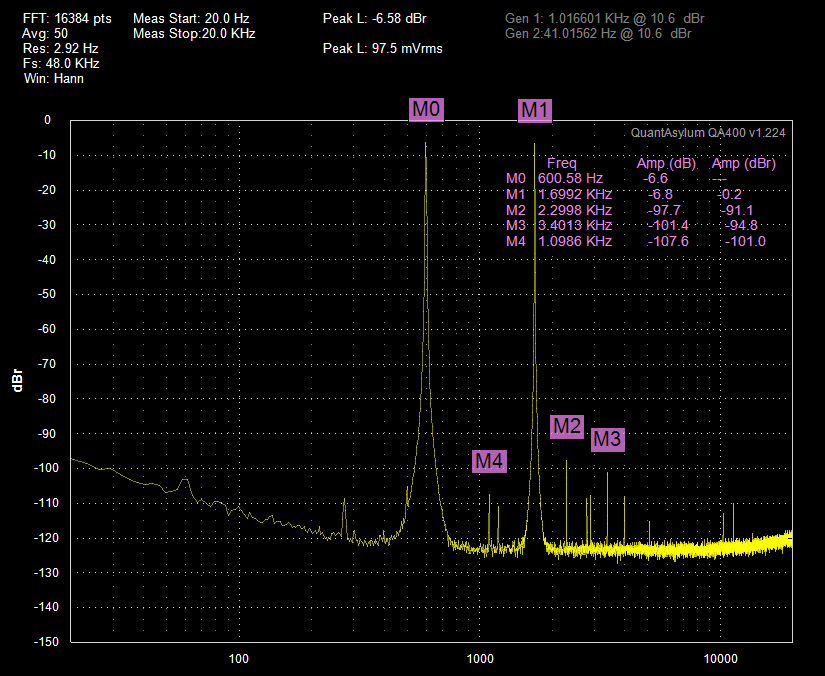Click the 'Avg: 50' readout
Screen dimensions: 825x676
point(45,34)
